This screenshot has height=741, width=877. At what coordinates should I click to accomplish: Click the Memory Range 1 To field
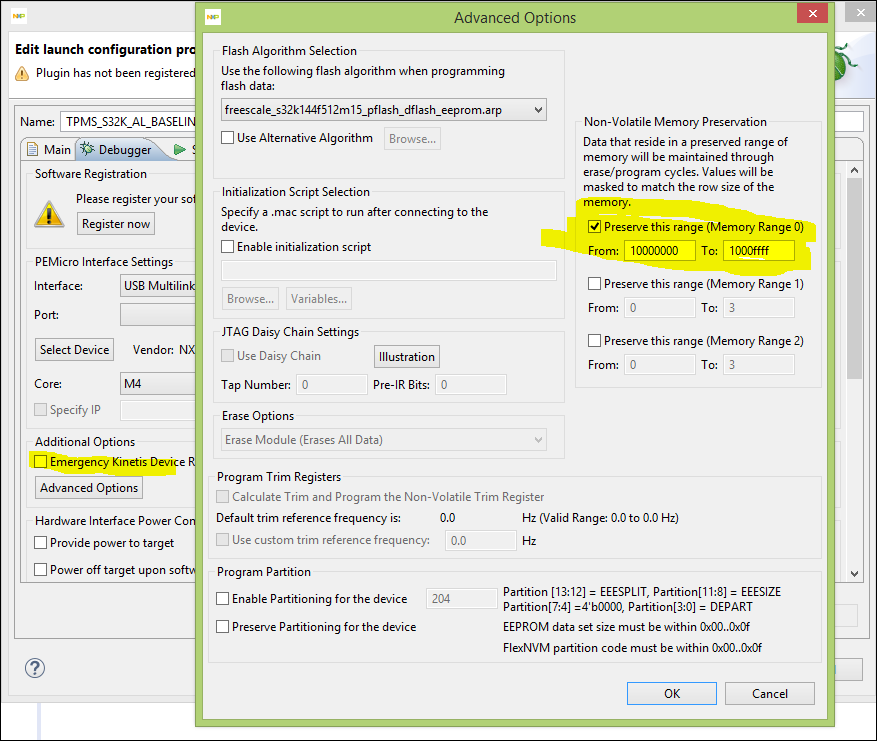758,308
